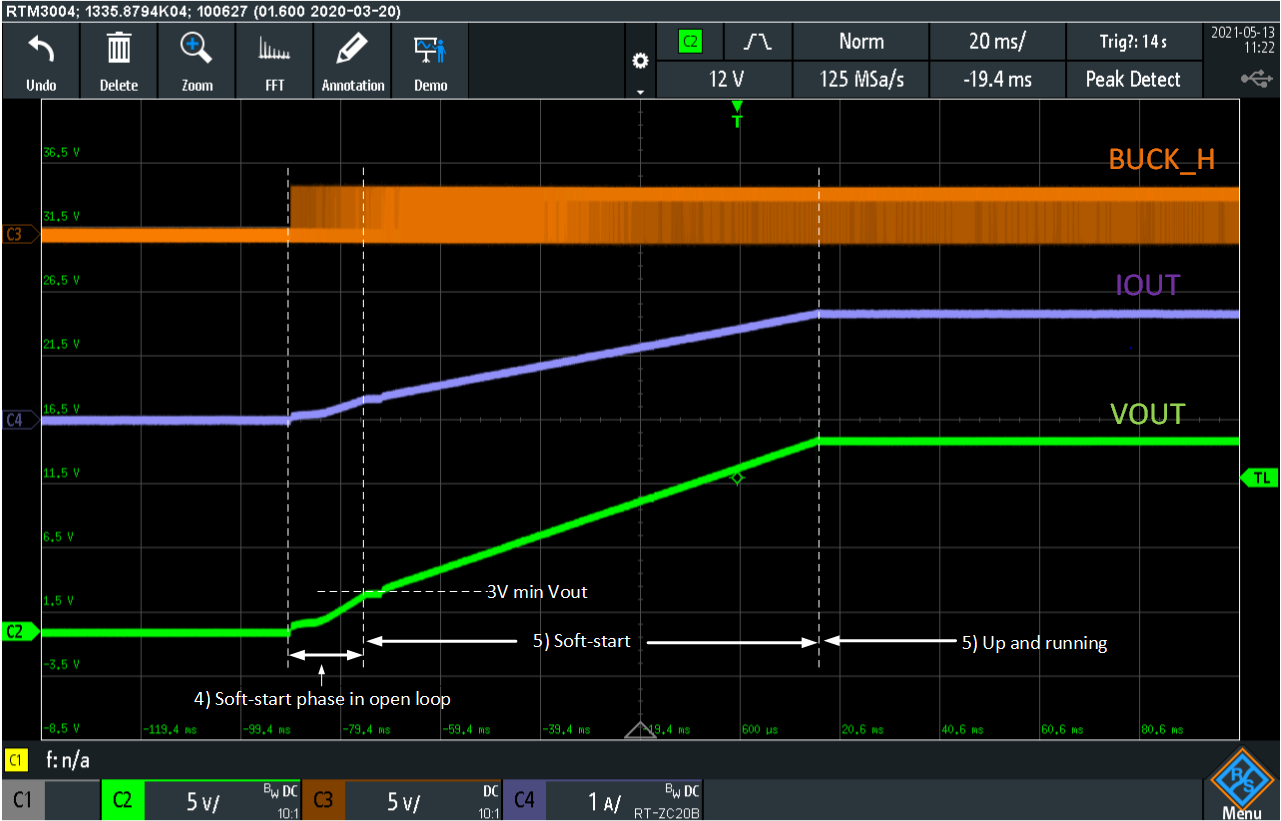
Task: Select the purple C4 channel marker
Action: 20,420
